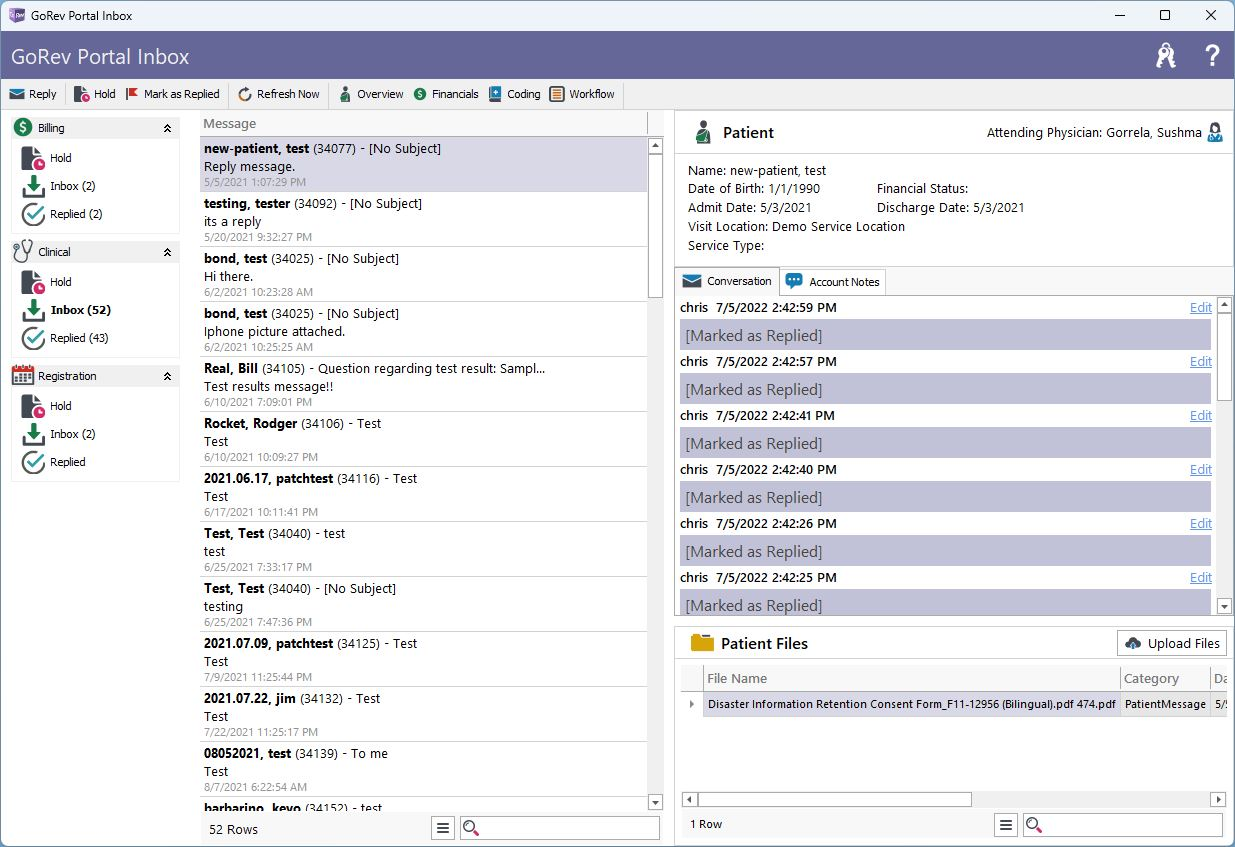
Task: Click Edit link for 2:42:57 PM entry
Action: pyautogui.click(x=1201, y=362)
